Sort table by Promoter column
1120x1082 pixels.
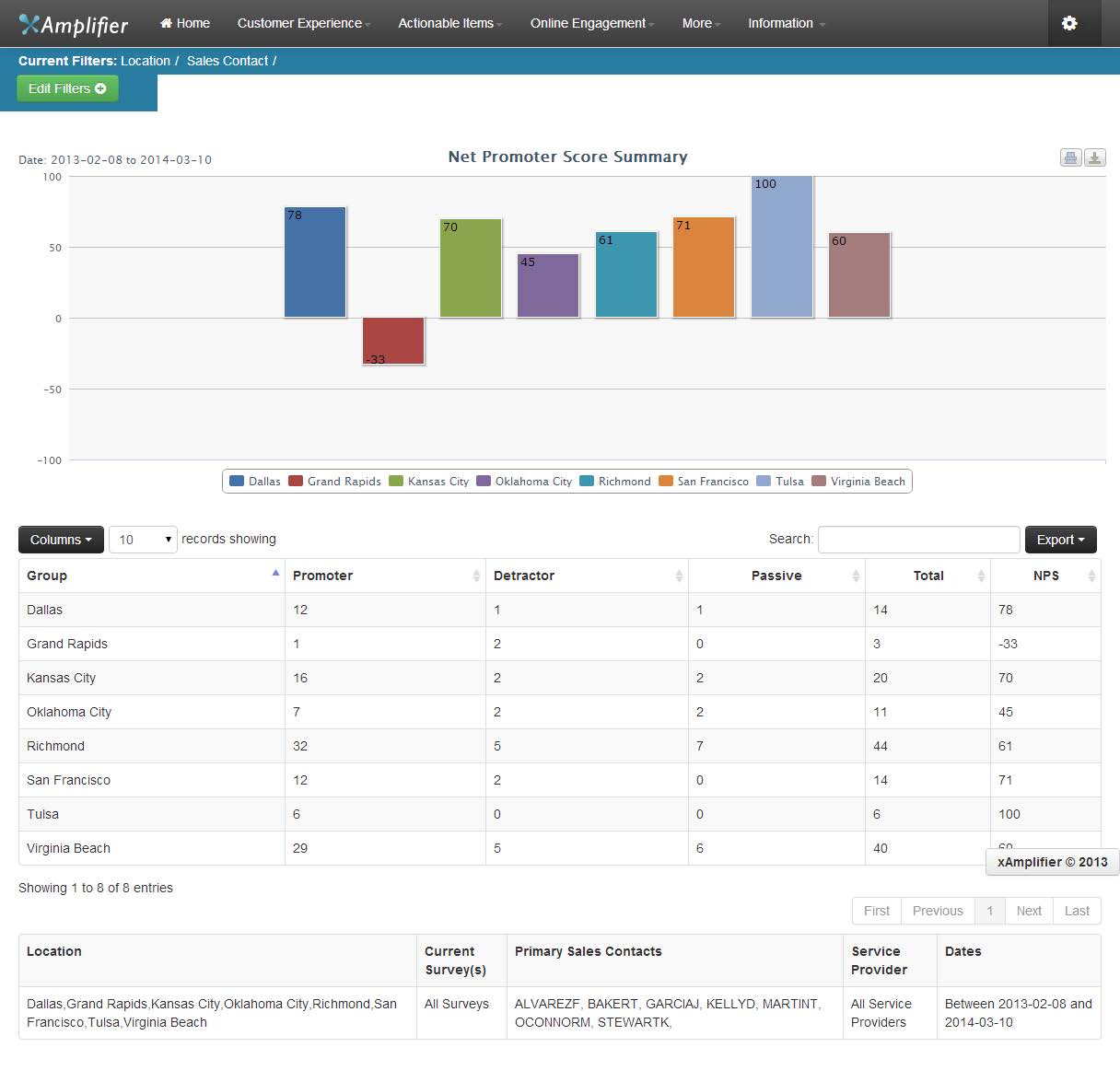point(385,576)
